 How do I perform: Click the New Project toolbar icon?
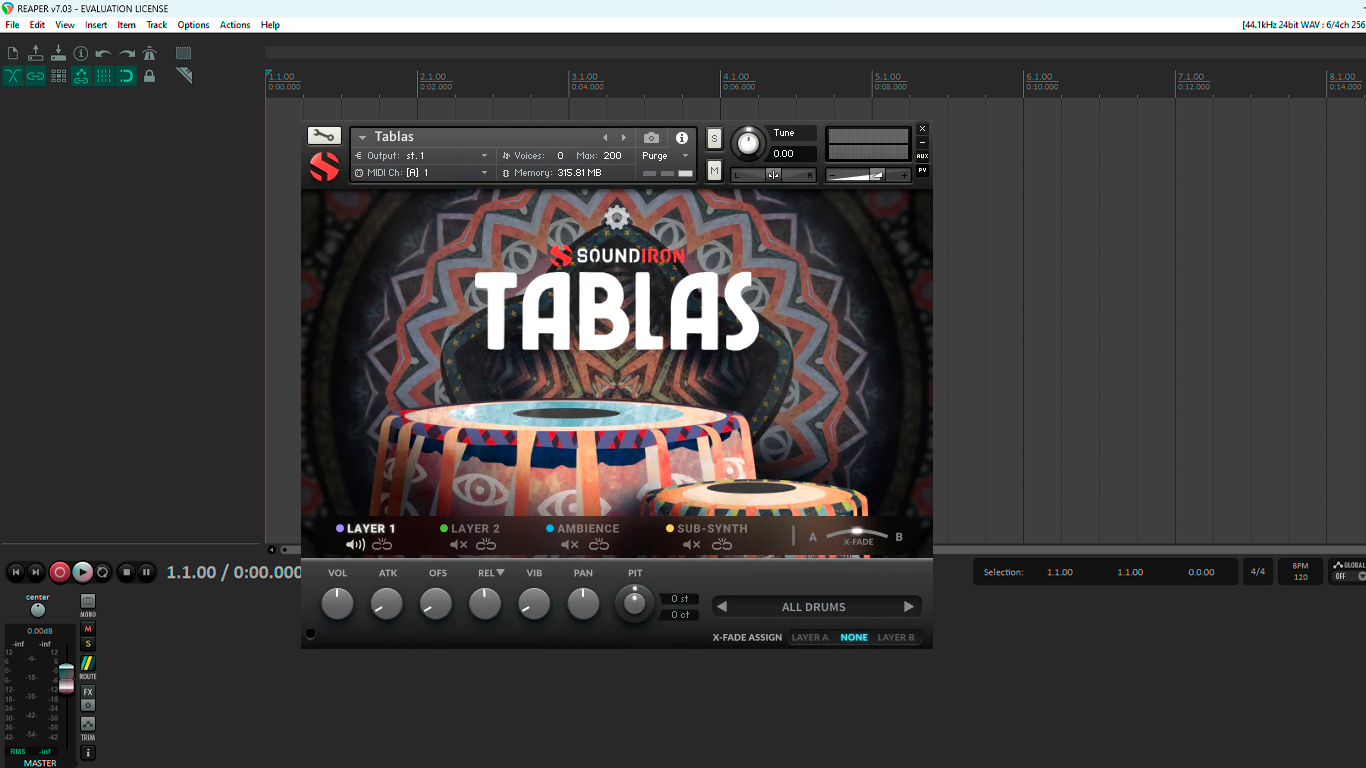[13, 53]
